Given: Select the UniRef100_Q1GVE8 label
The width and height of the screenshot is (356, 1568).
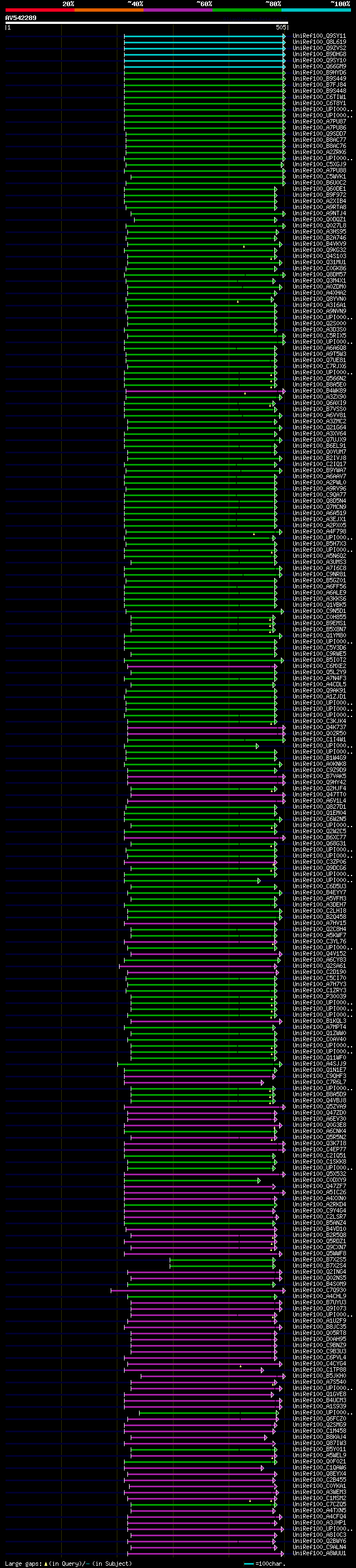Looking at the screenshot, I should [319, 1394].
